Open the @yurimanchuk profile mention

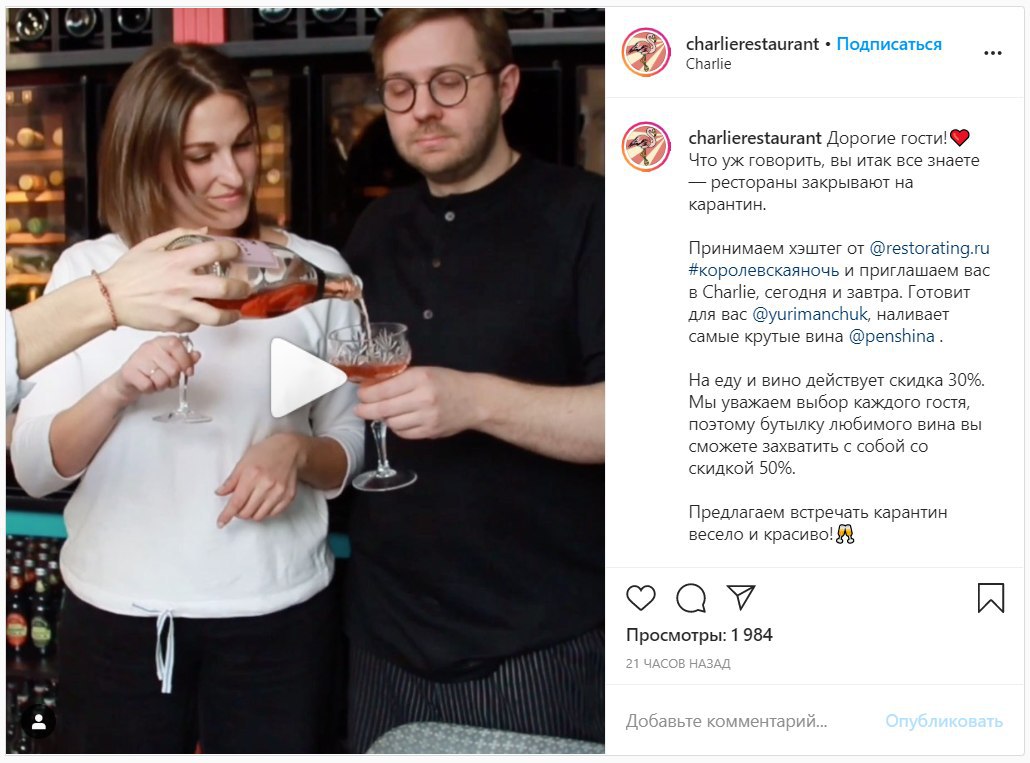pyautogui.click(x=810, y=315)
